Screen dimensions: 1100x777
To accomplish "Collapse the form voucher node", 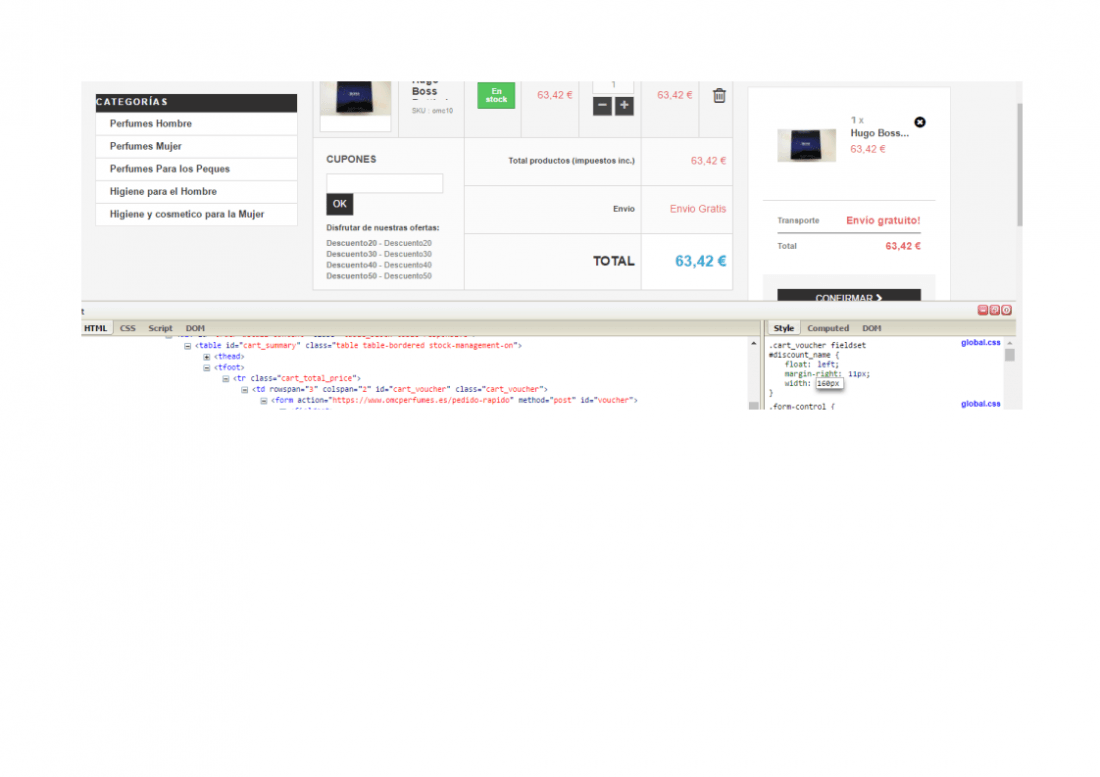I will click(x=263, y=400).
